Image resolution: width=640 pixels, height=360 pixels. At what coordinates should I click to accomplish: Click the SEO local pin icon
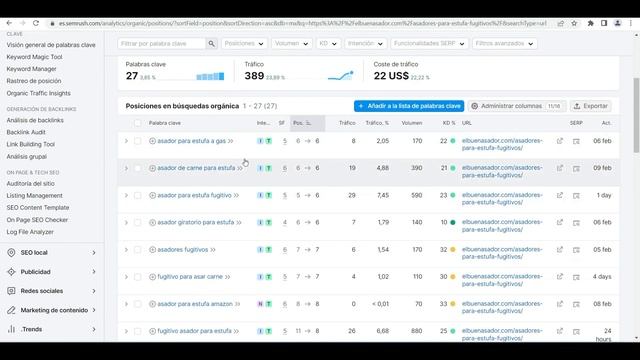pos(11,253)
